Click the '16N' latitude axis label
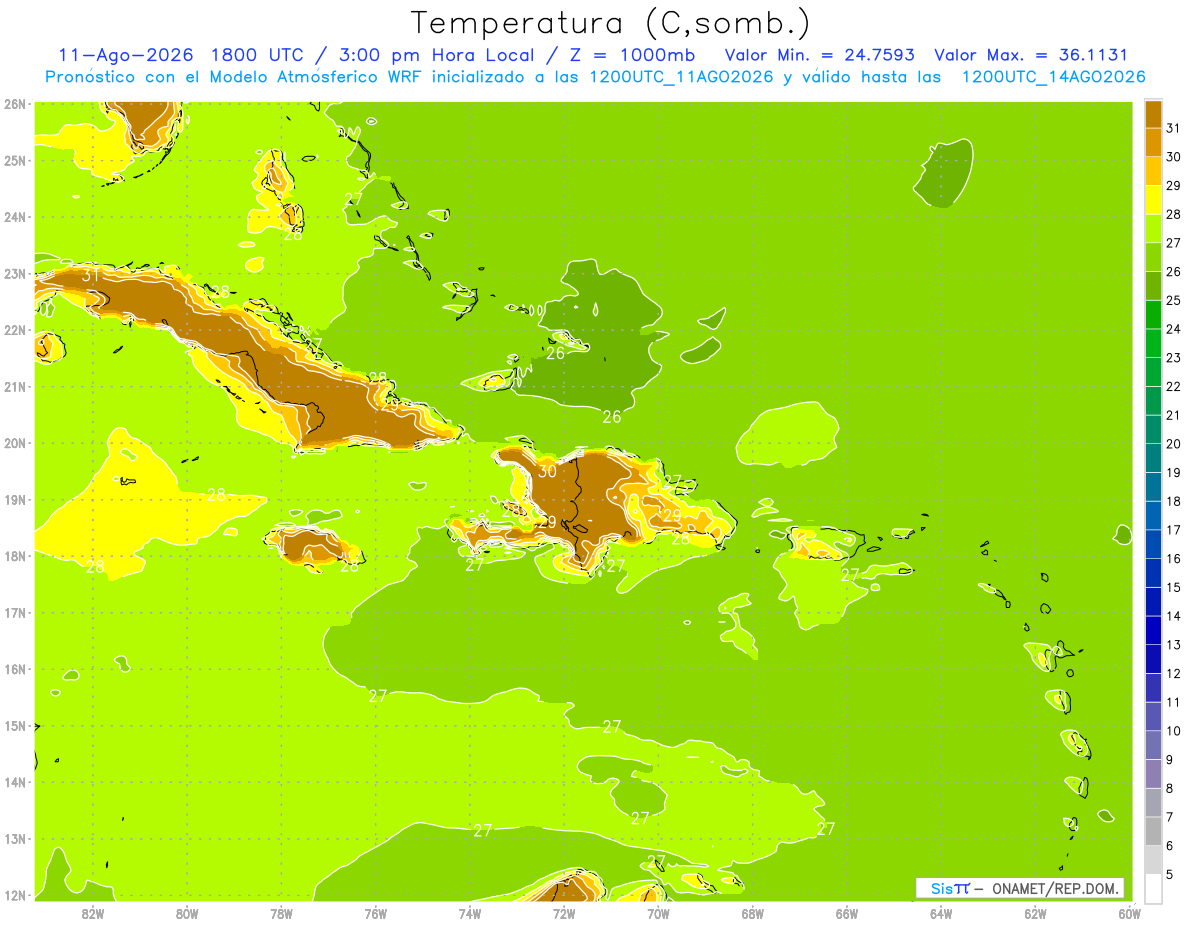The width and height of the screenshot is (1200, 927). tap(15, 669)
